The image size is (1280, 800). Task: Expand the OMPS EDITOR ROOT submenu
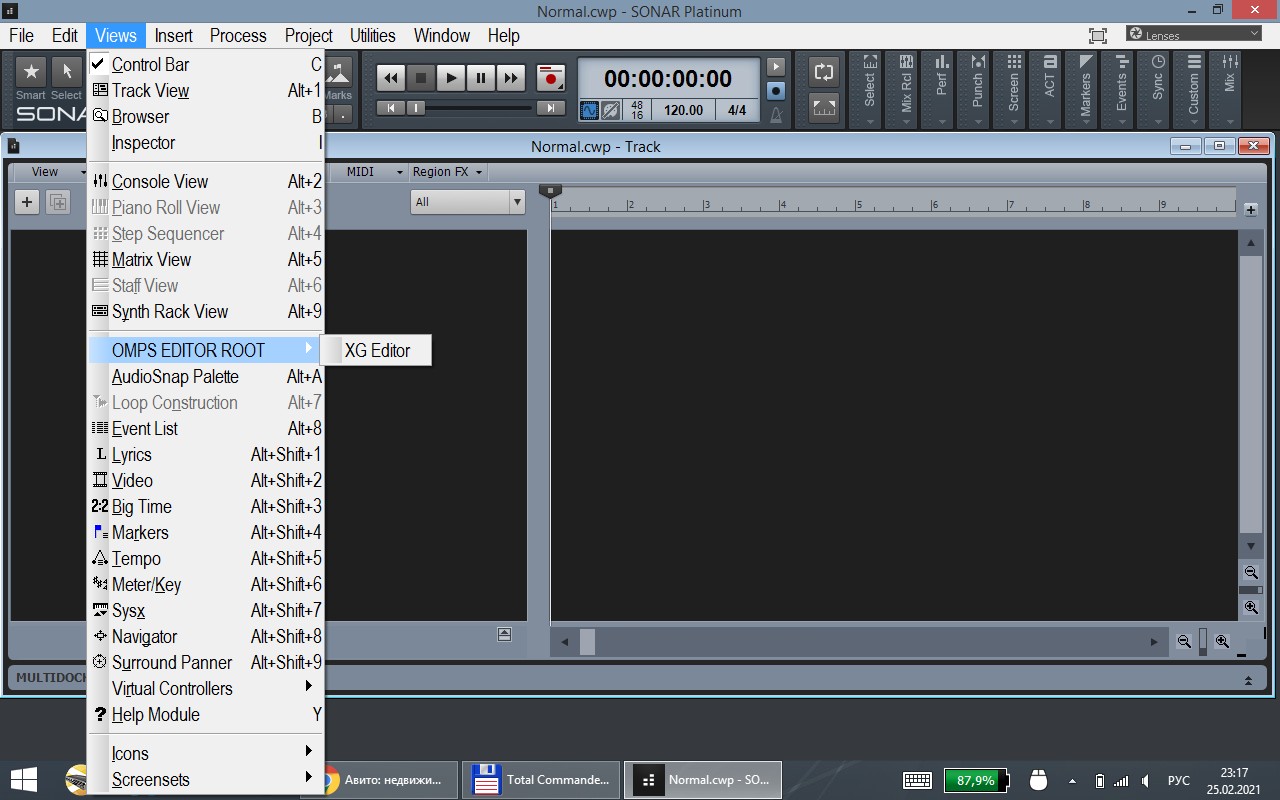tap(206, 350)
